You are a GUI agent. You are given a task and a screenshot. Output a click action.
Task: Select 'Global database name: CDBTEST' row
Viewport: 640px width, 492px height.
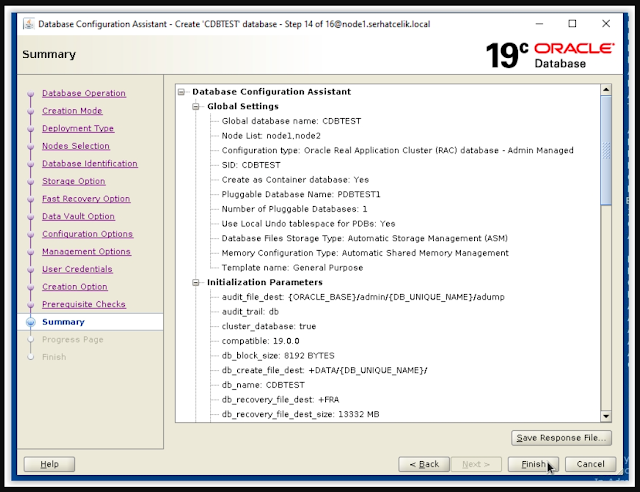point(291,121)
